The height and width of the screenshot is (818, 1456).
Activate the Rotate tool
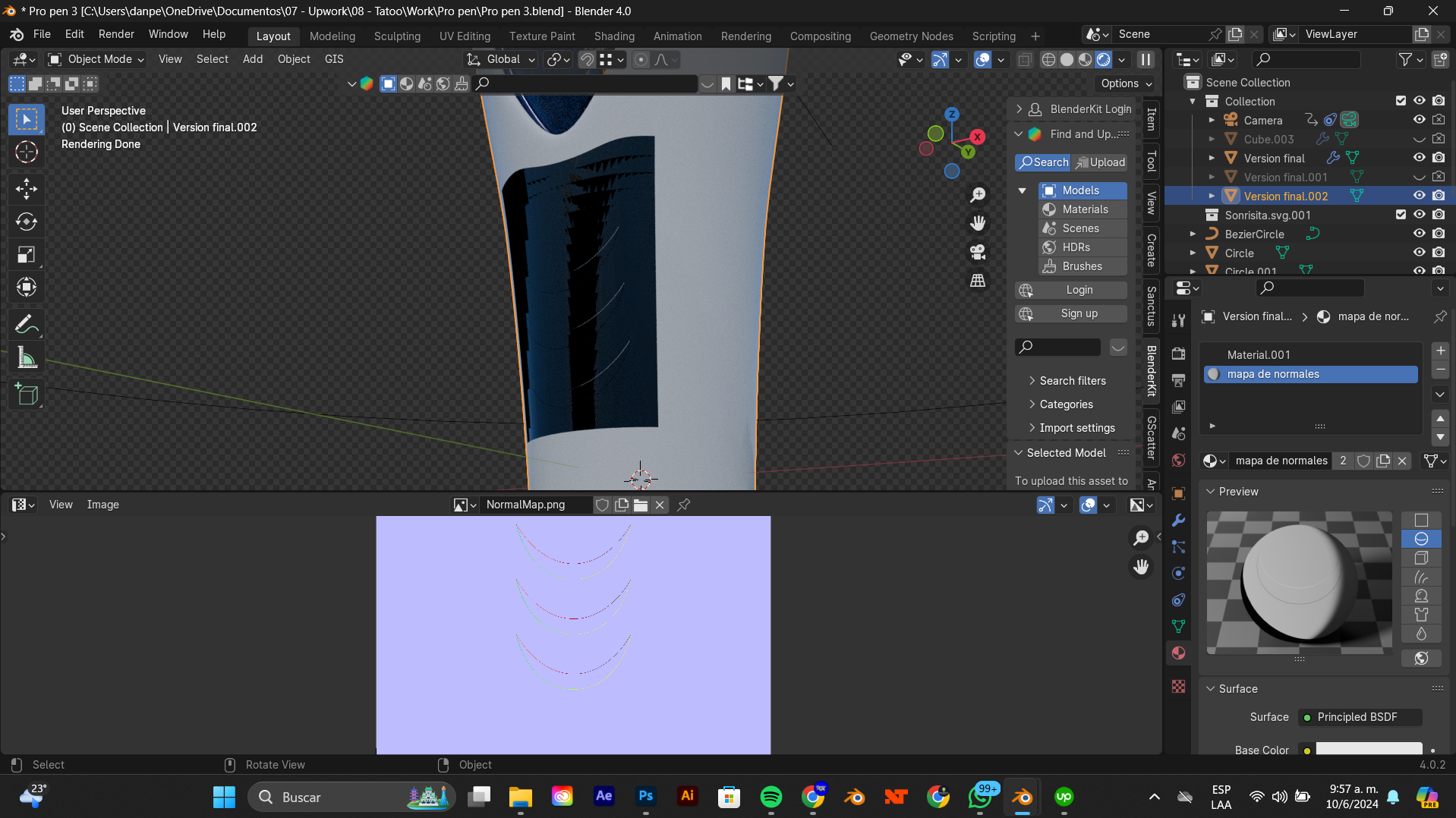27,222
